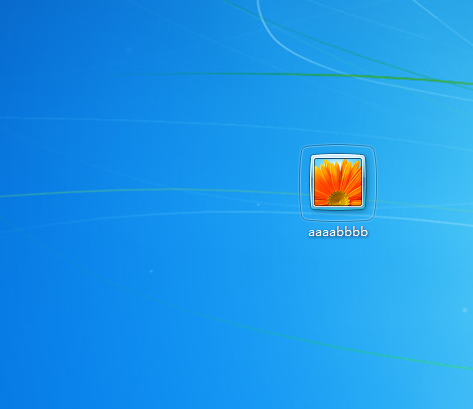Select the orange flower user account picture
This screenshot has width=473, height=409.
(338, 182)
